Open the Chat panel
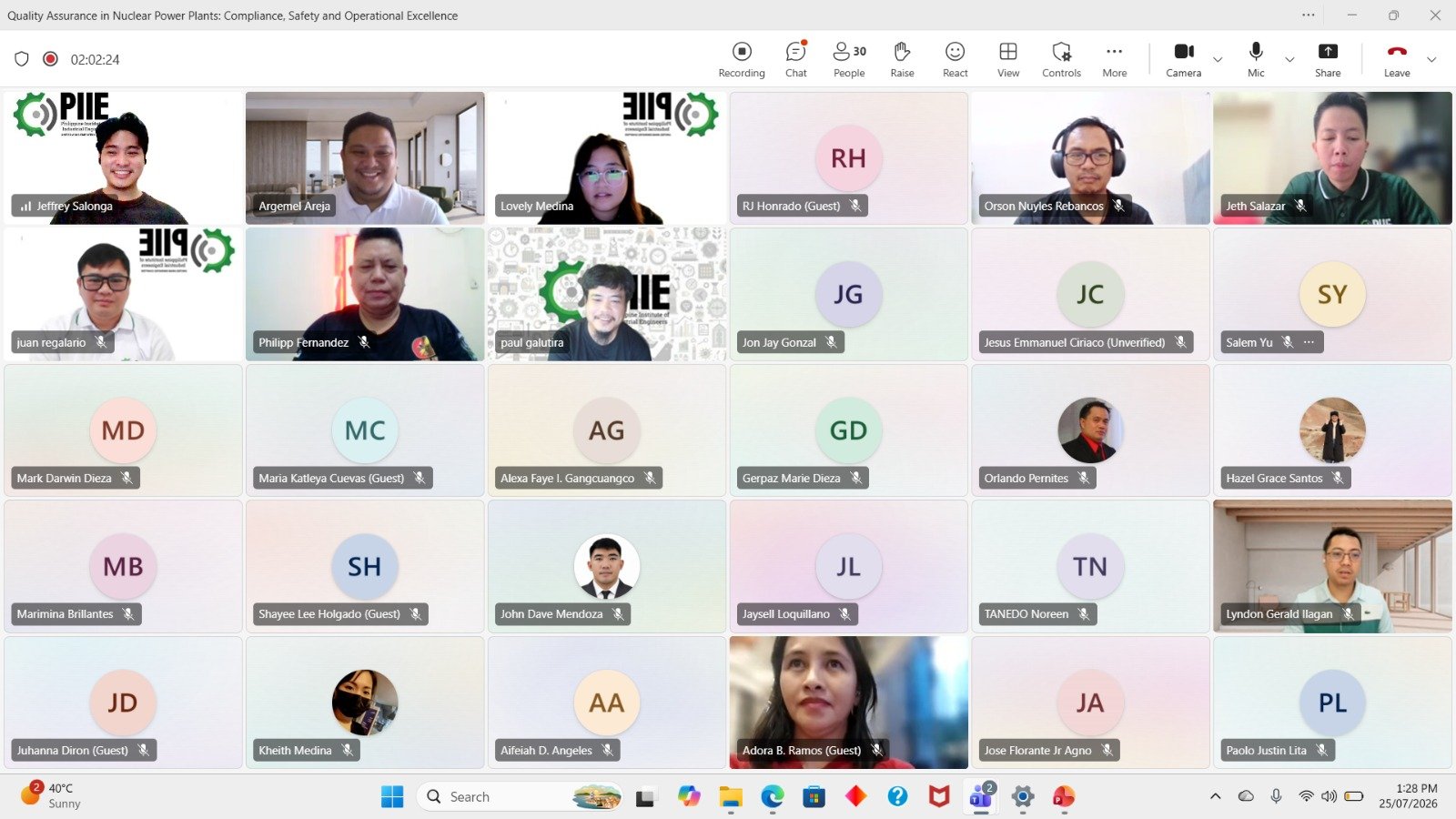This screenshot has width=1456, height=819. pos(796,59)
